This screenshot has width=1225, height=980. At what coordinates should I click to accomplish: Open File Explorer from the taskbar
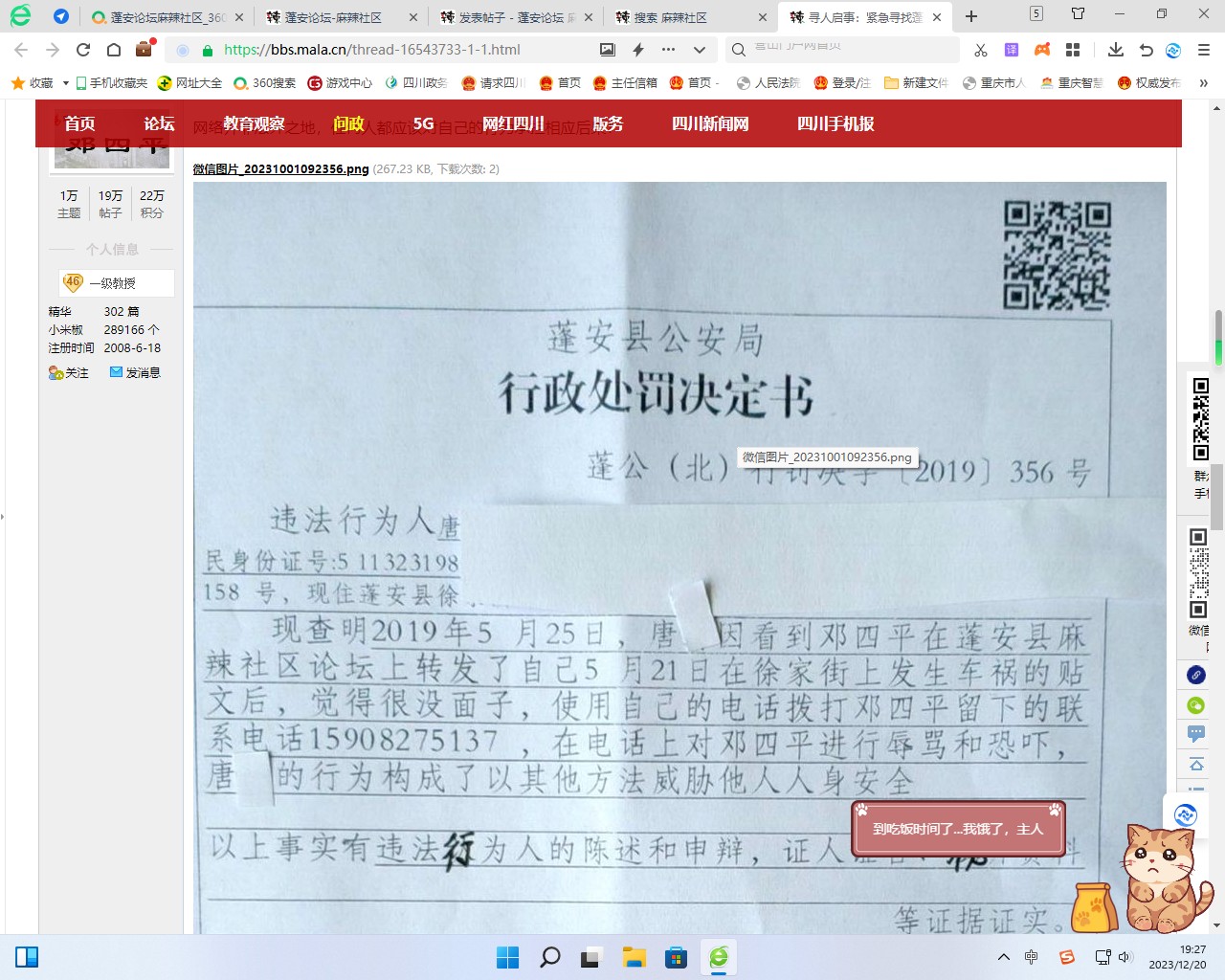(x=634, y=957)
